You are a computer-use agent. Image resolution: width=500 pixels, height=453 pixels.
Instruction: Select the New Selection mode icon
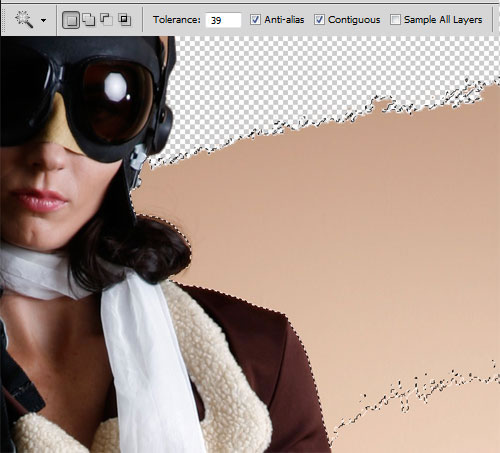click(71, 20)
